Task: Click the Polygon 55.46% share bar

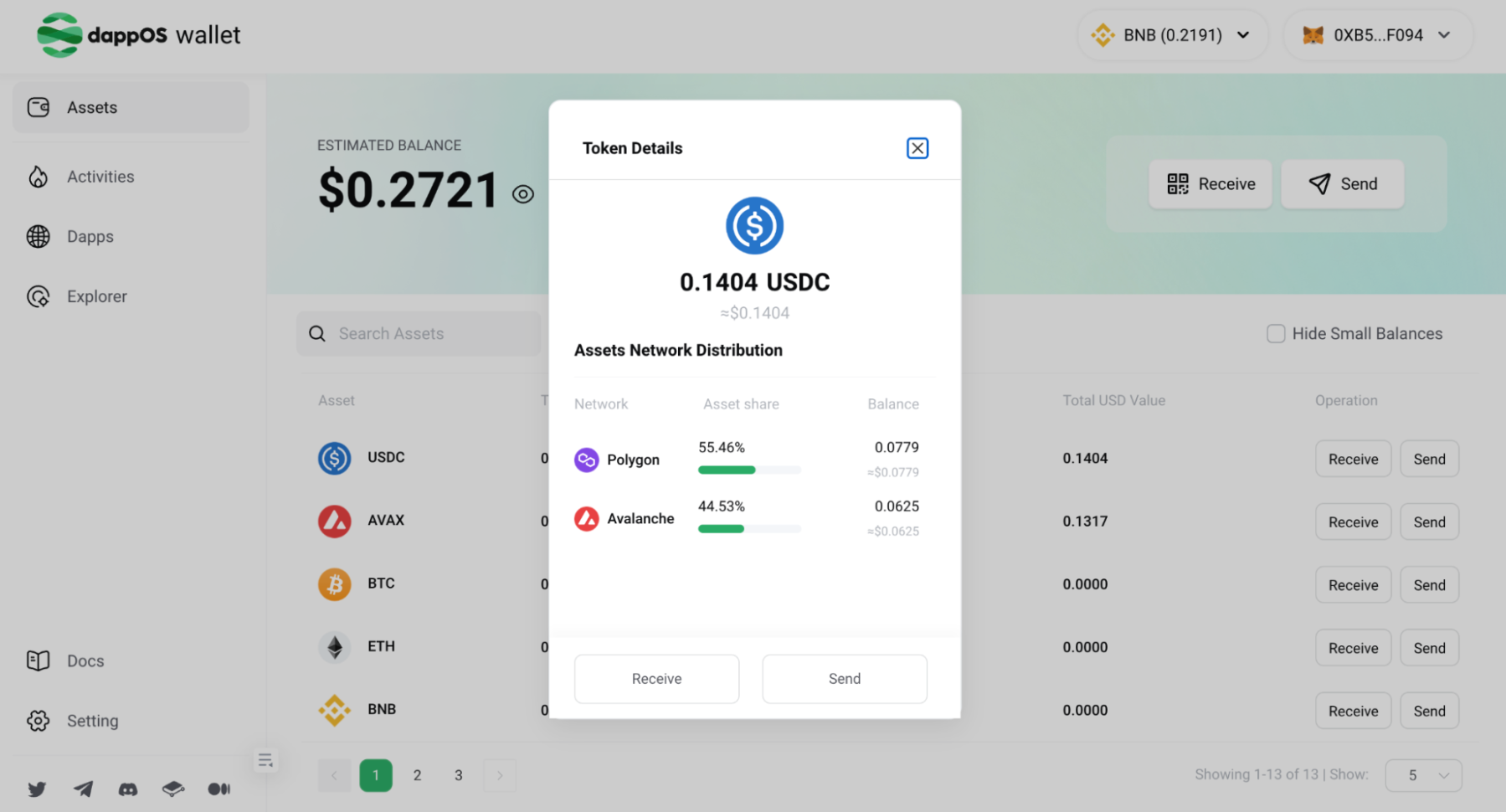Action: point(749,470)
